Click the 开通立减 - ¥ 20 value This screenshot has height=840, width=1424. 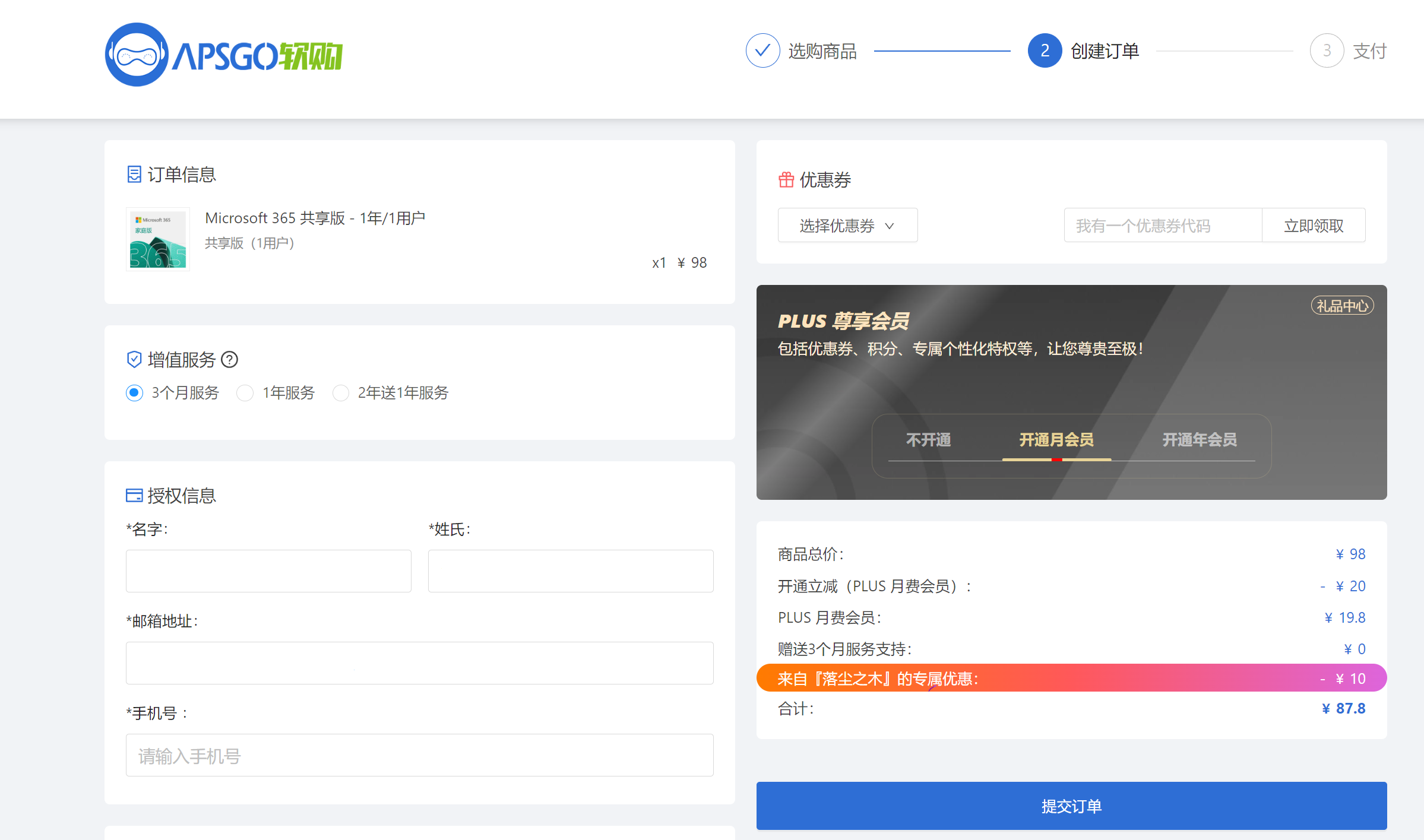(x=1343, y=586)
